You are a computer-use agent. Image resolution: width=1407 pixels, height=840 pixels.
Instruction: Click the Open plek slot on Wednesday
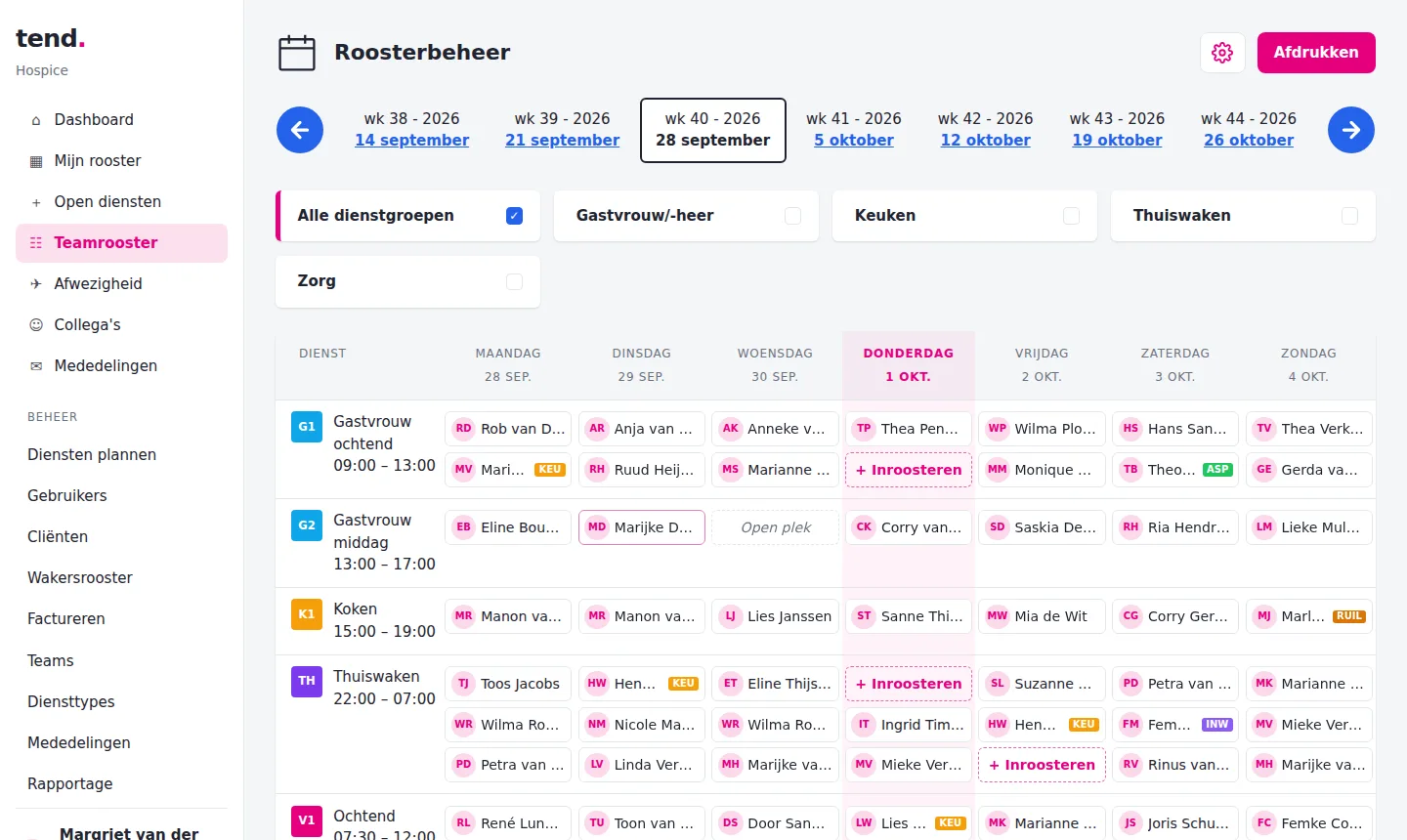pyautogui.click(x=776, y=527)
